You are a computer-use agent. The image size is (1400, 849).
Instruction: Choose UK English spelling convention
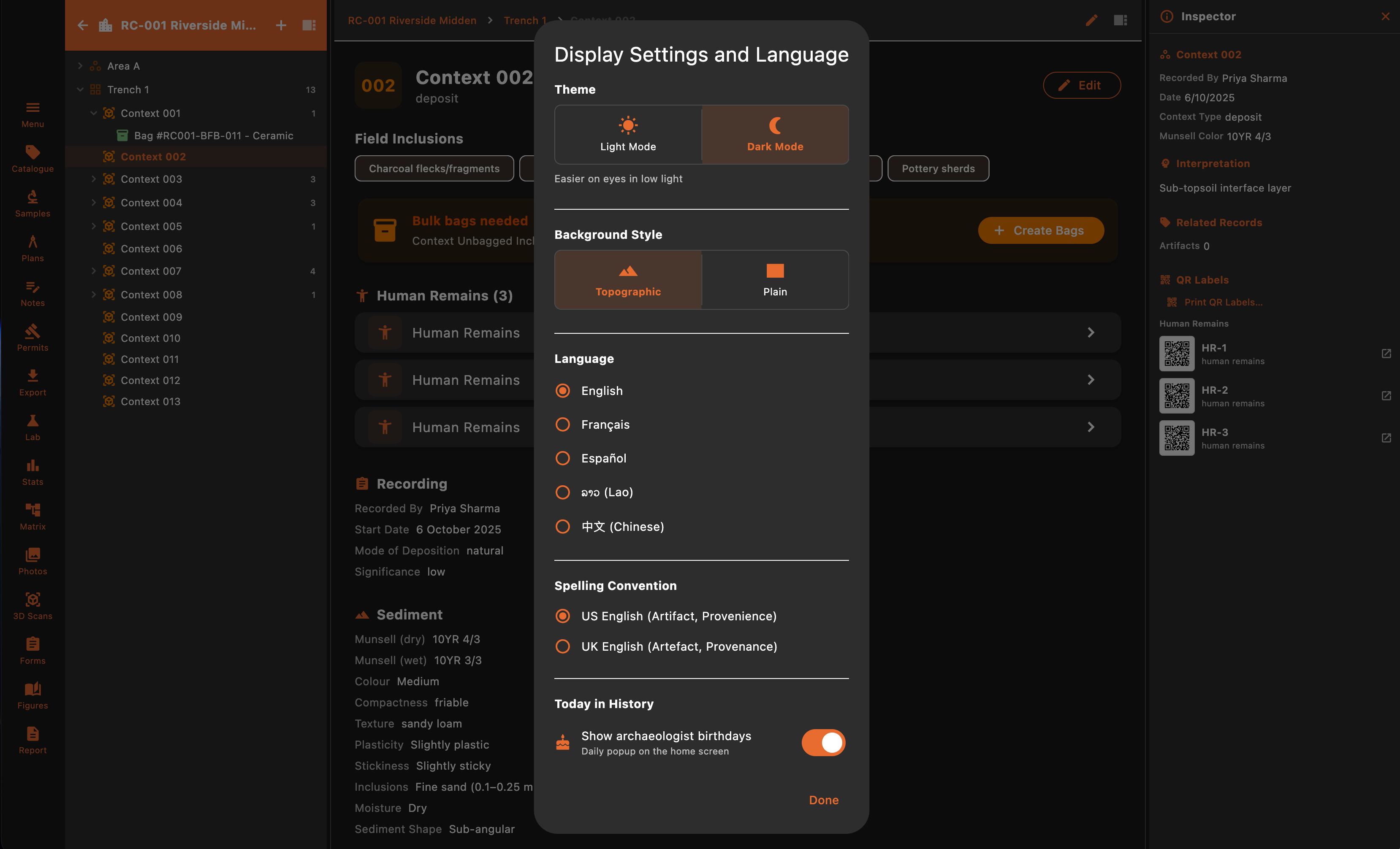click(x=666, y=646)
